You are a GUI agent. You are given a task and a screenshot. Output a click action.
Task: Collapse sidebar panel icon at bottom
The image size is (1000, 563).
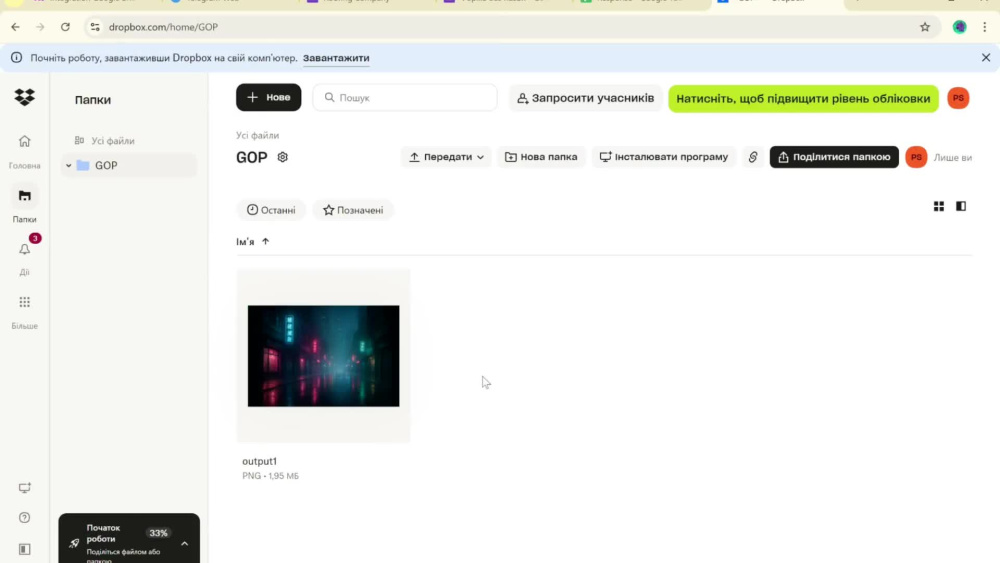(24, 549)
